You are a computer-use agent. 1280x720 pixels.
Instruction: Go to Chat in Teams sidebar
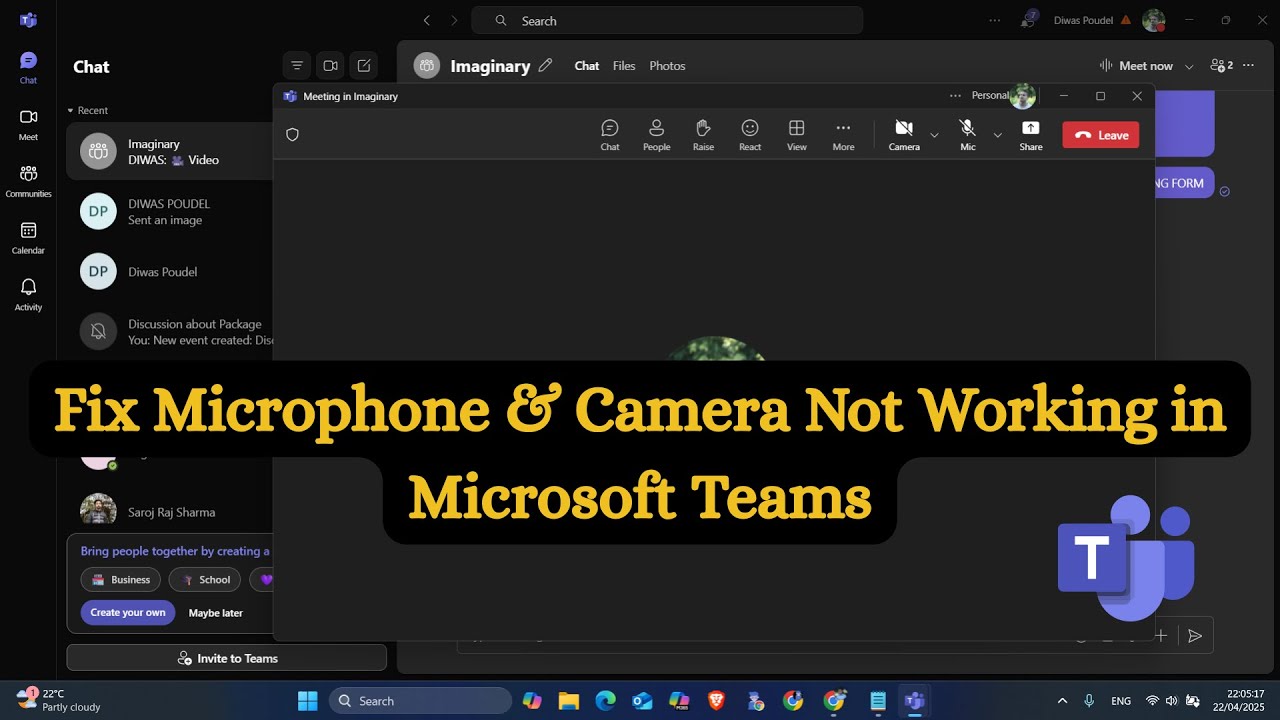[x=28, y=67]
